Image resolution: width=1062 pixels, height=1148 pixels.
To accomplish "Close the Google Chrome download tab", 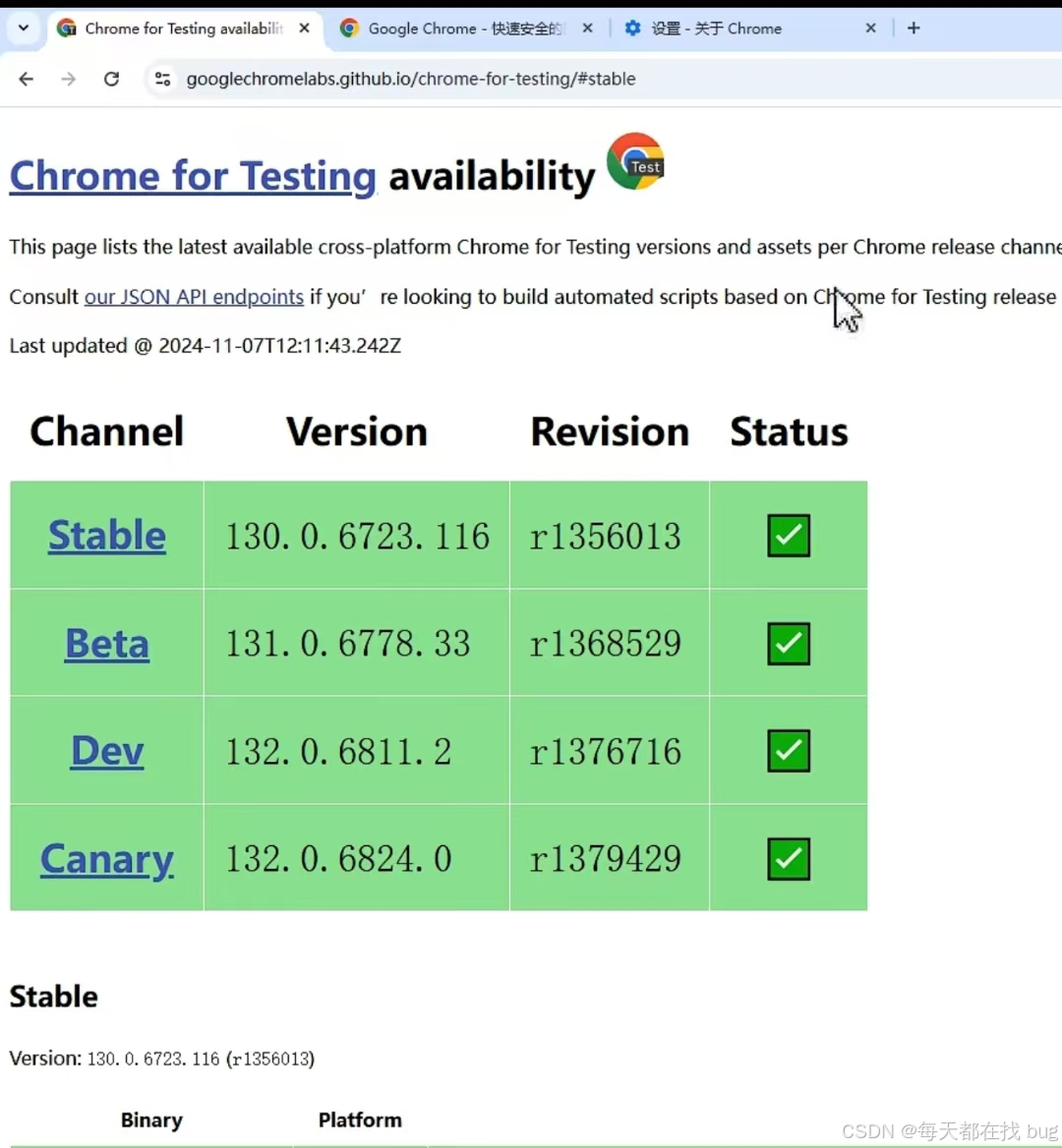I will pyautogui.click(x=587, y=29).
